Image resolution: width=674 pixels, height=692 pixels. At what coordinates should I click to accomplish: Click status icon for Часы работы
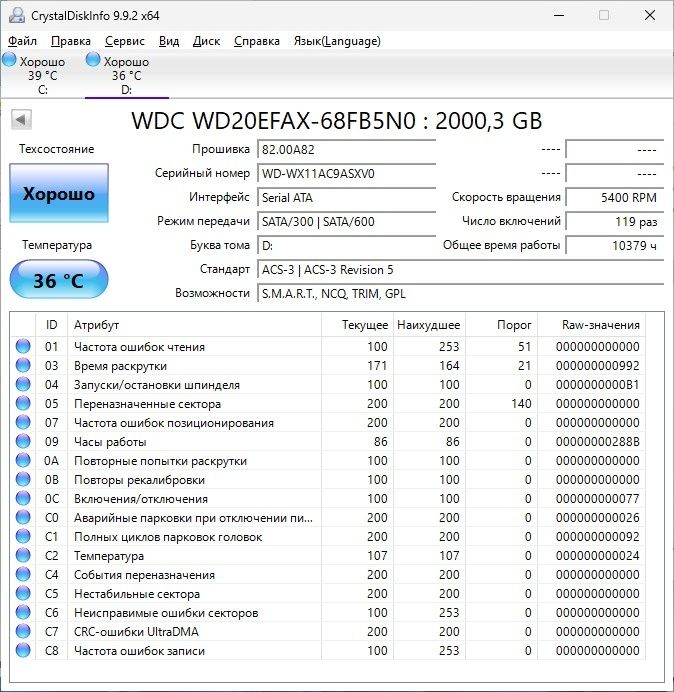pyautogui.click(x=23, y=441)
